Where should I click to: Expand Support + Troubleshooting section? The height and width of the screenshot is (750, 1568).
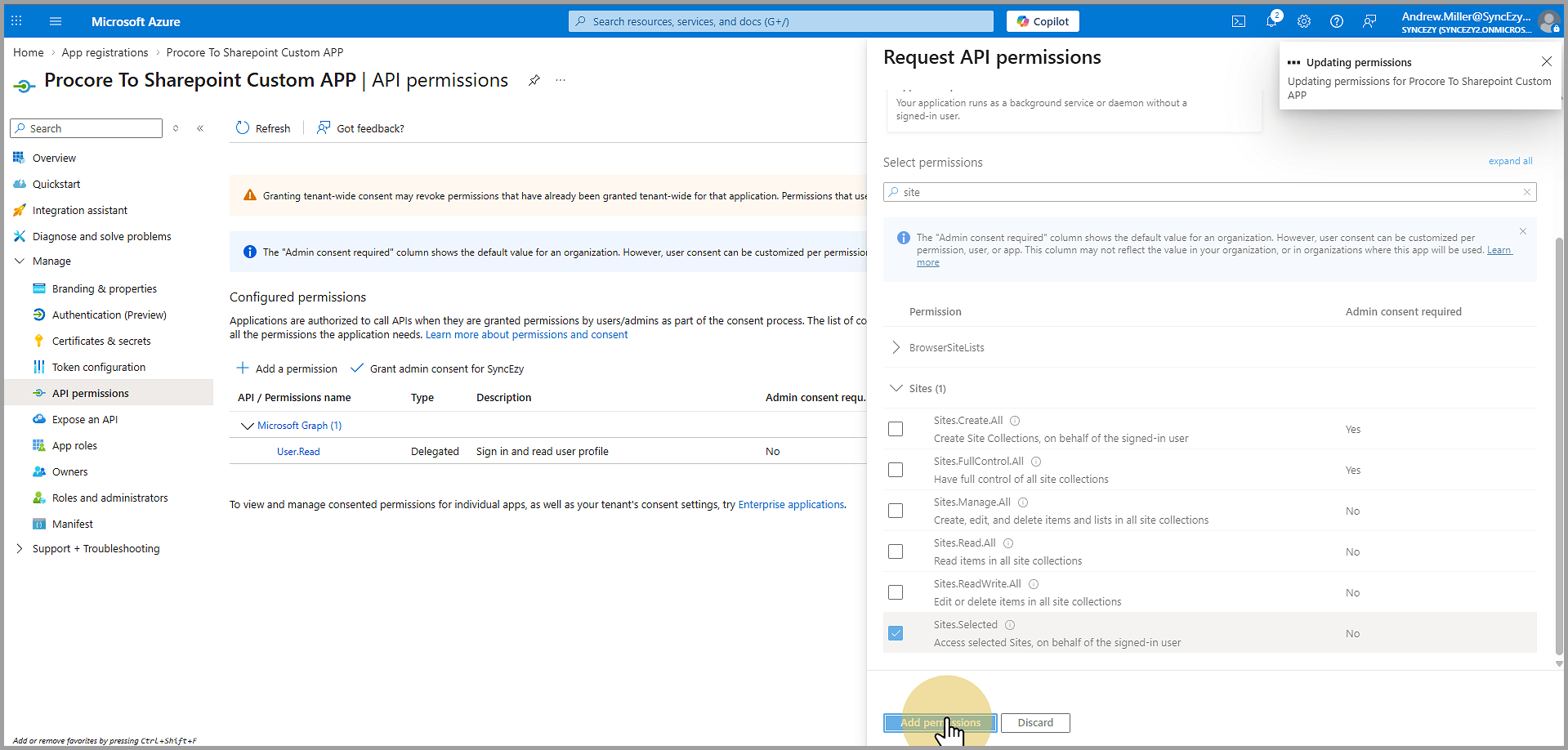pyautogui.click(x=20, y=548)
